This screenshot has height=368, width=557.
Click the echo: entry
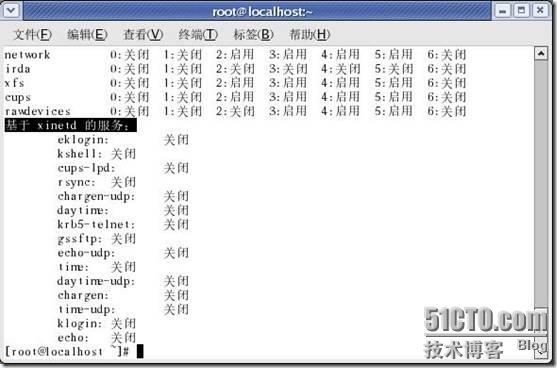74,338
